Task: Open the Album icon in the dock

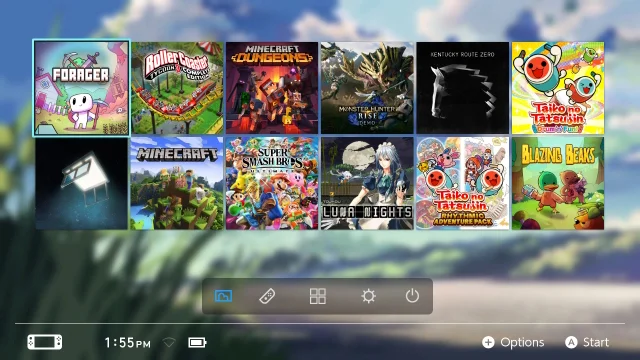Action: [223, 296]
